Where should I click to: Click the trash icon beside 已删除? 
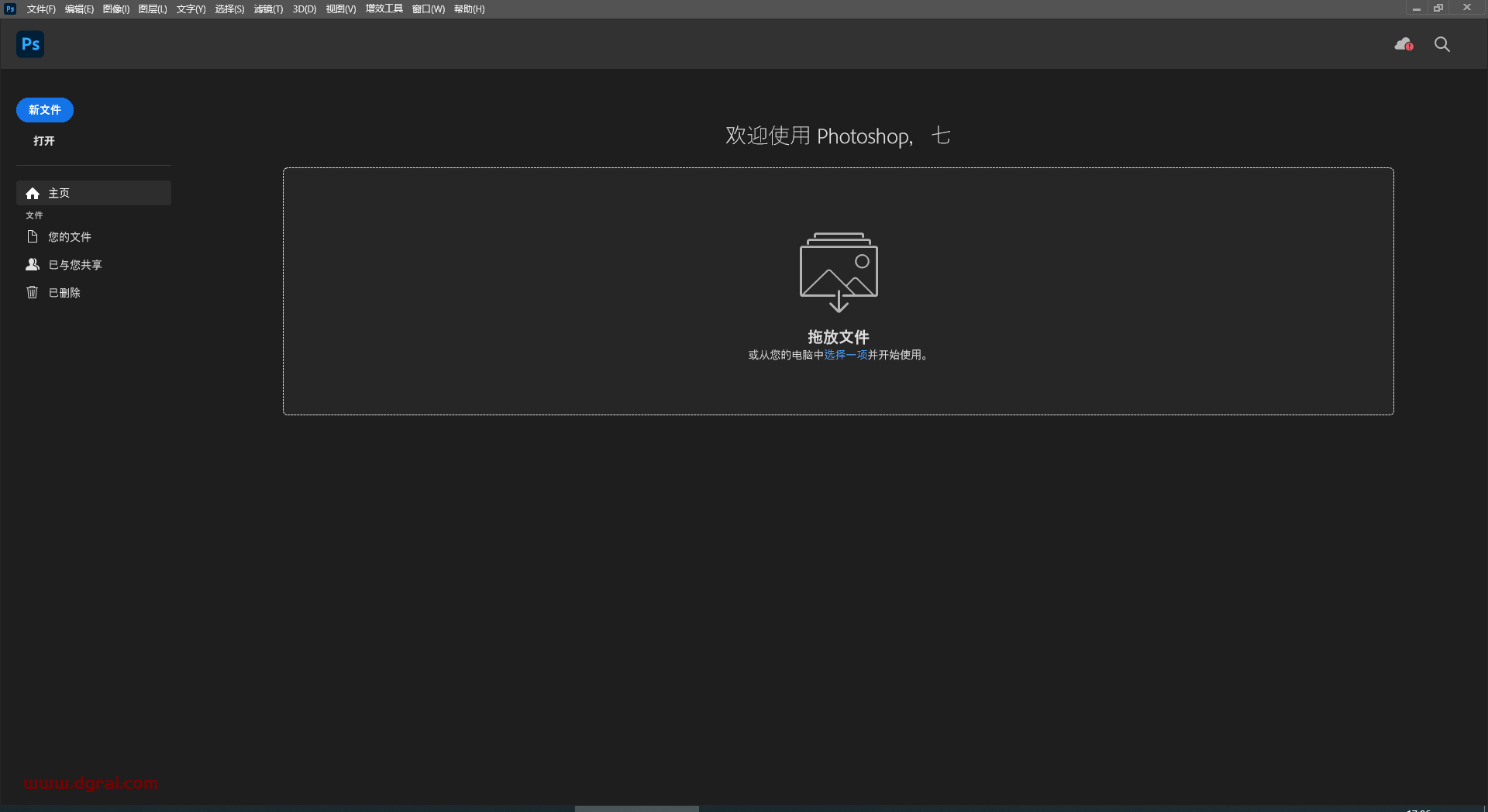pyautogui.click(x=33, y=292)
